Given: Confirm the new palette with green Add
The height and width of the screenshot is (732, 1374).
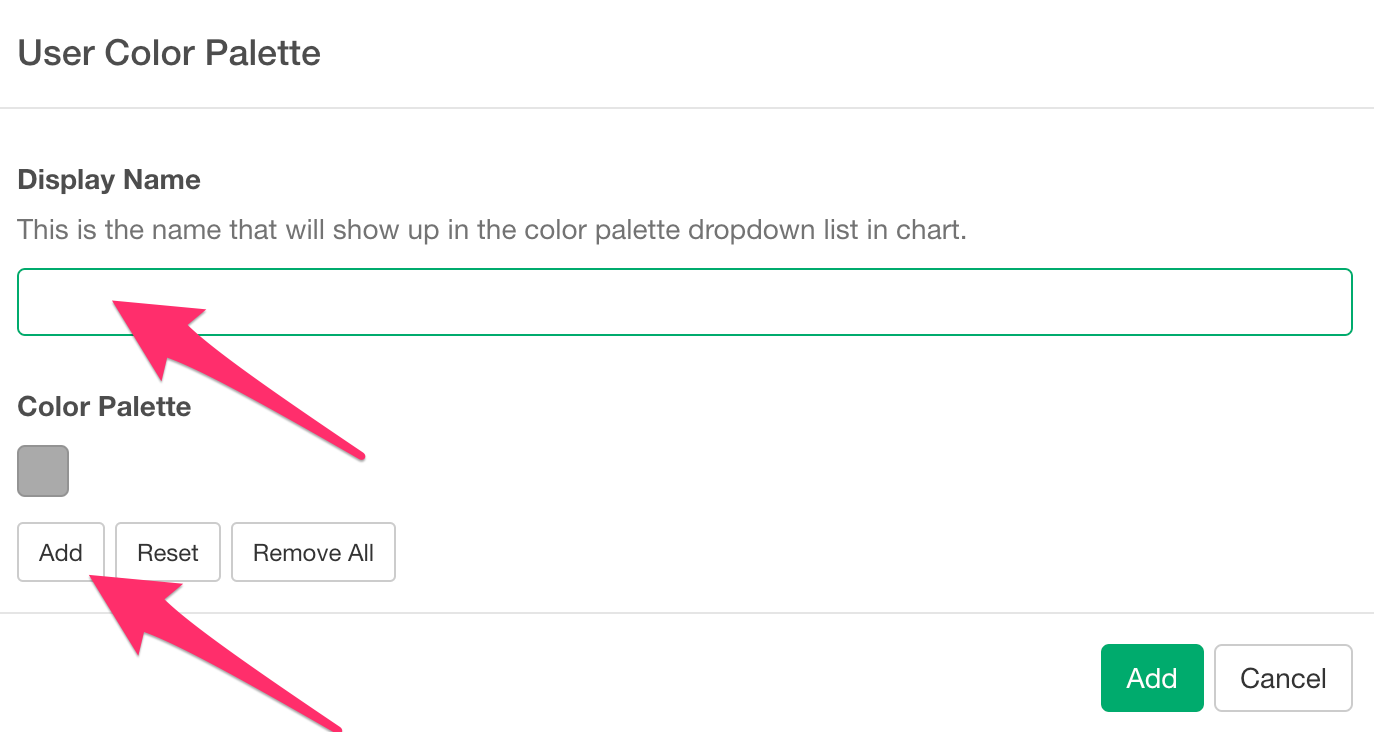Looking at the screenshot, I should [x=1151, y=678].
